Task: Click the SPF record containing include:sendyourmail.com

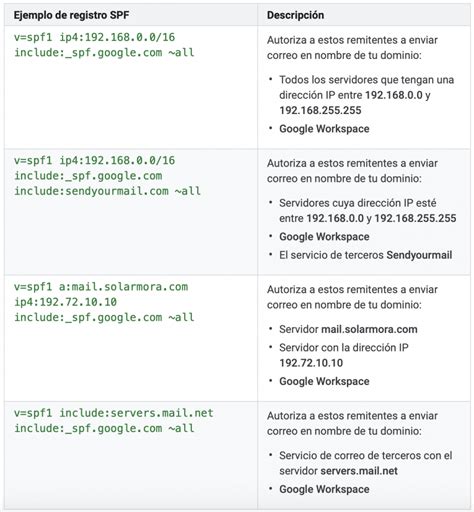Action: (107, 176)
